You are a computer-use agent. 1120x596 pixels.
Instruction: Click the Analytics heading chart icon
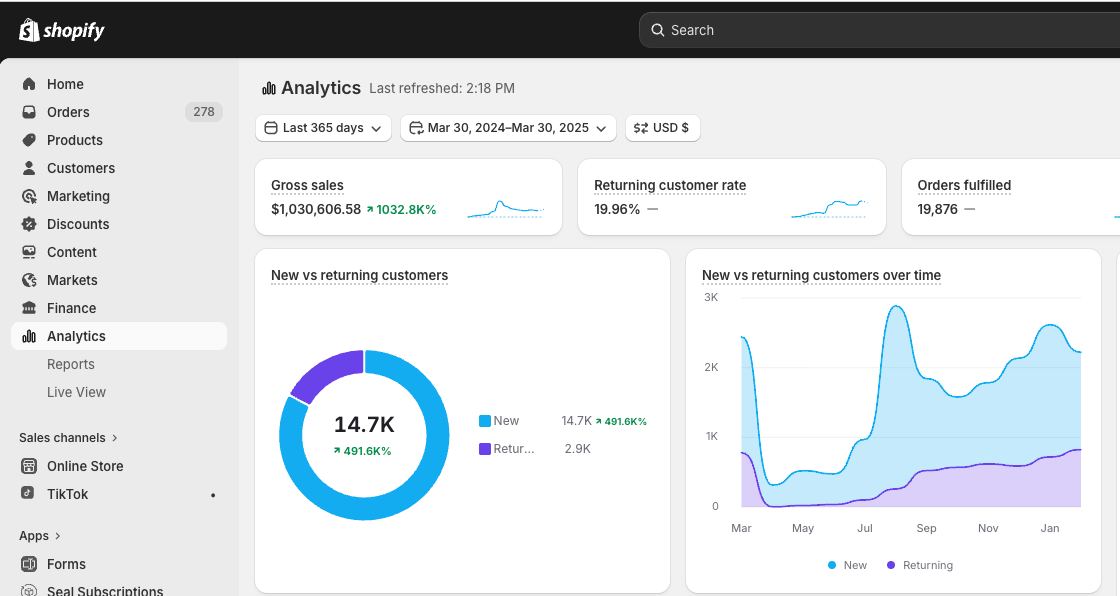point(269,88)
